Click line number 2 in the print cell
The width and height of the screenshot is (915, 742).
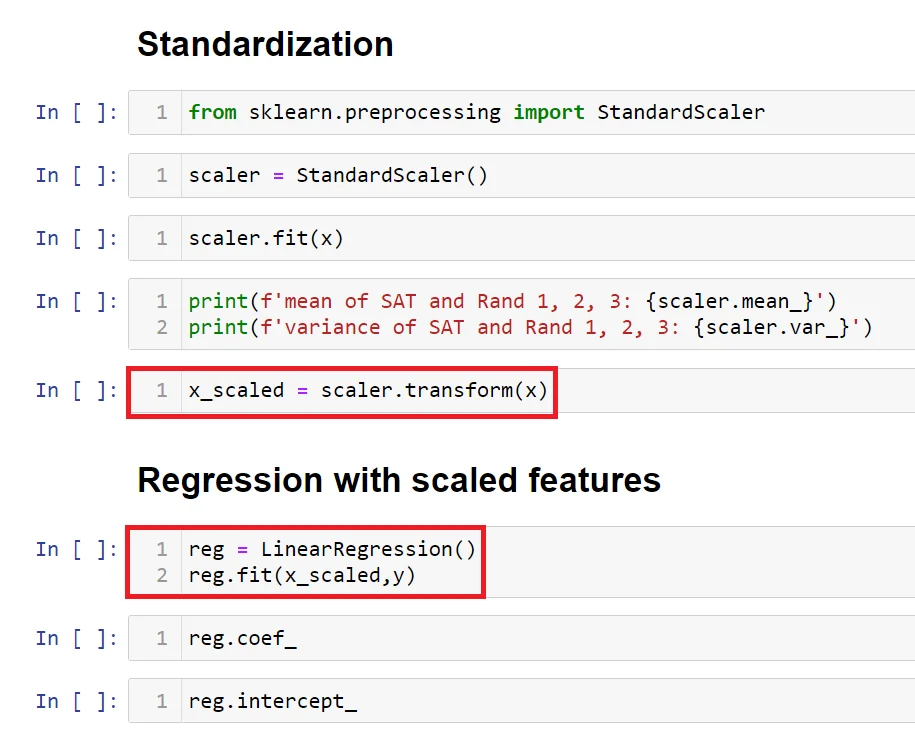pyautogui.click(x=162, y=327)
